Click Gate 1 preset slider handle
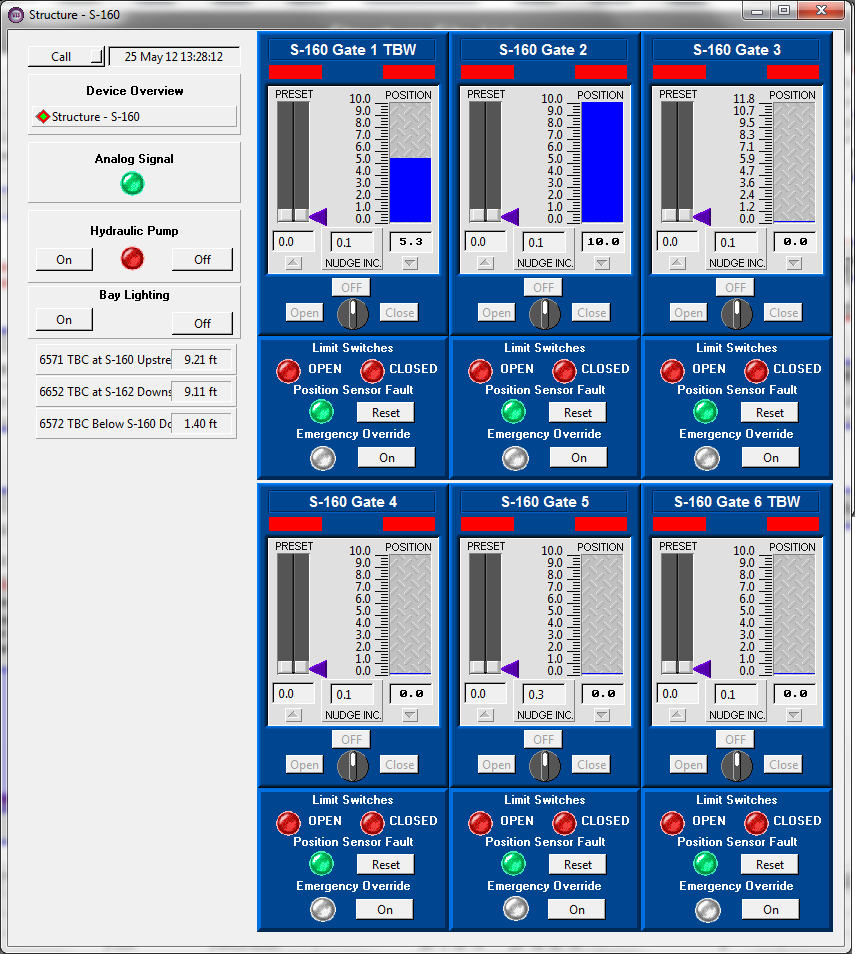The width and height of the screenshot is (855, 954). 293,215
